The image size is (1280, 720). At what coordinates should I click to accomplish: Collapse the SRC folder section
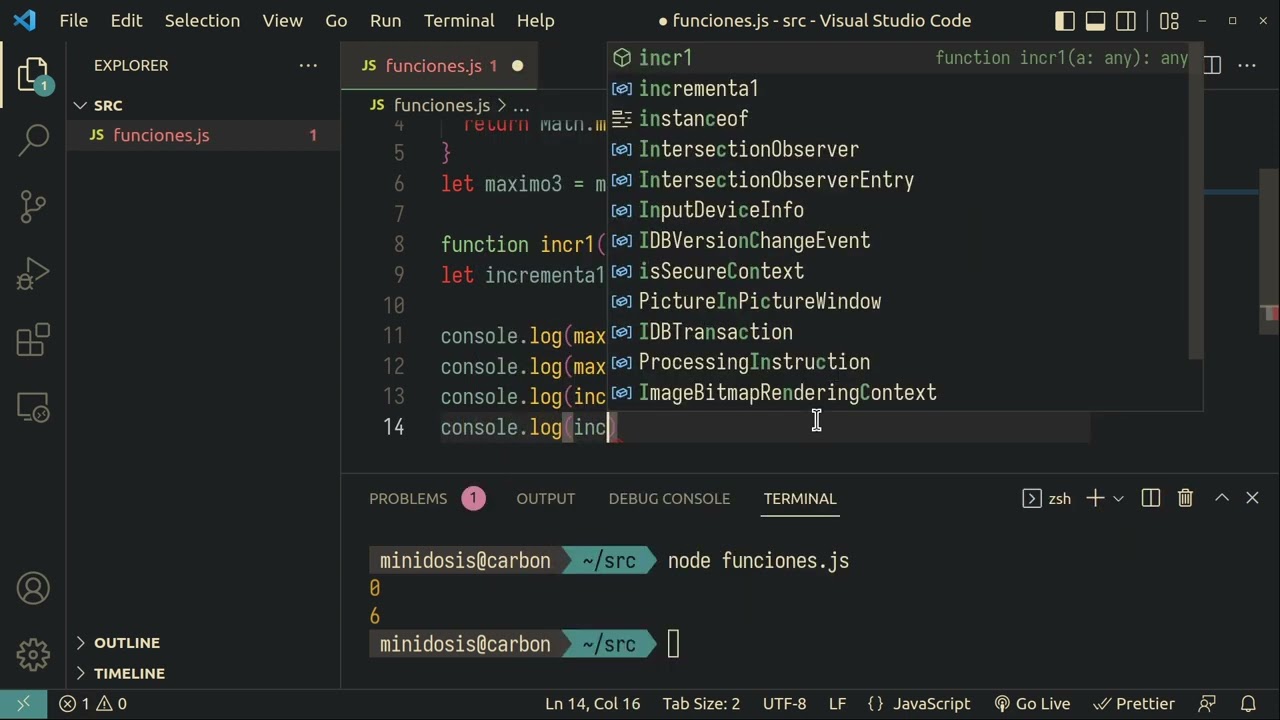tap(204, 105)
